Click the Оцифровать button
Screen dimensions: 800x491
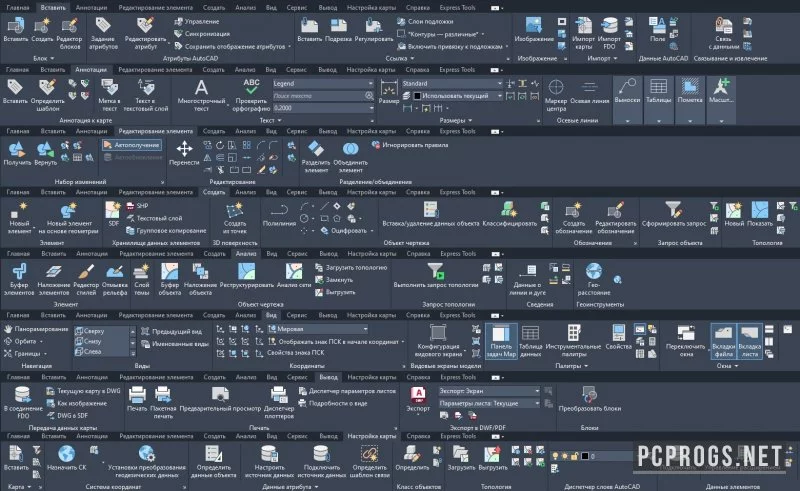click(346, 231)
